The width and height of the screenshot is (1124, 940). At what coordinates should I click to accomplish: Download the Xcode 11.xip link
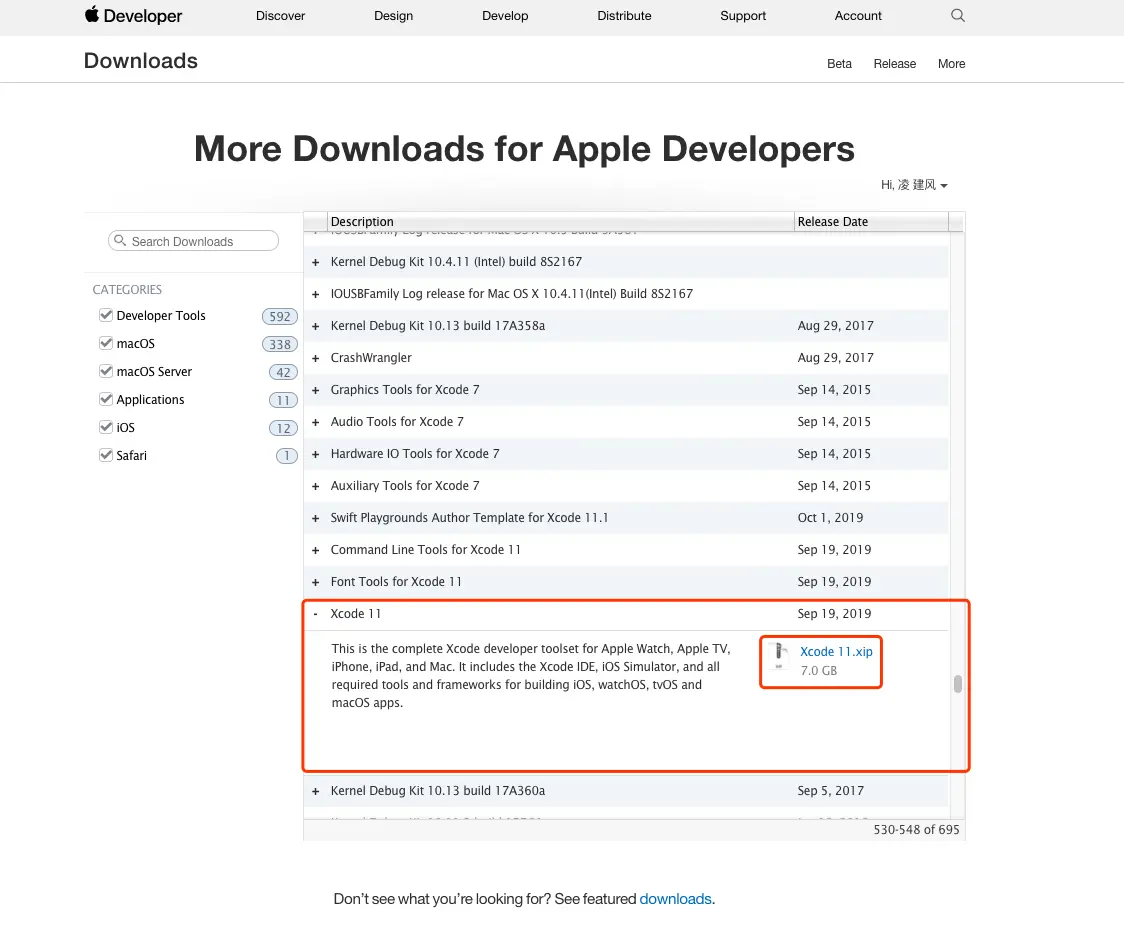click(x=836, y=651)
